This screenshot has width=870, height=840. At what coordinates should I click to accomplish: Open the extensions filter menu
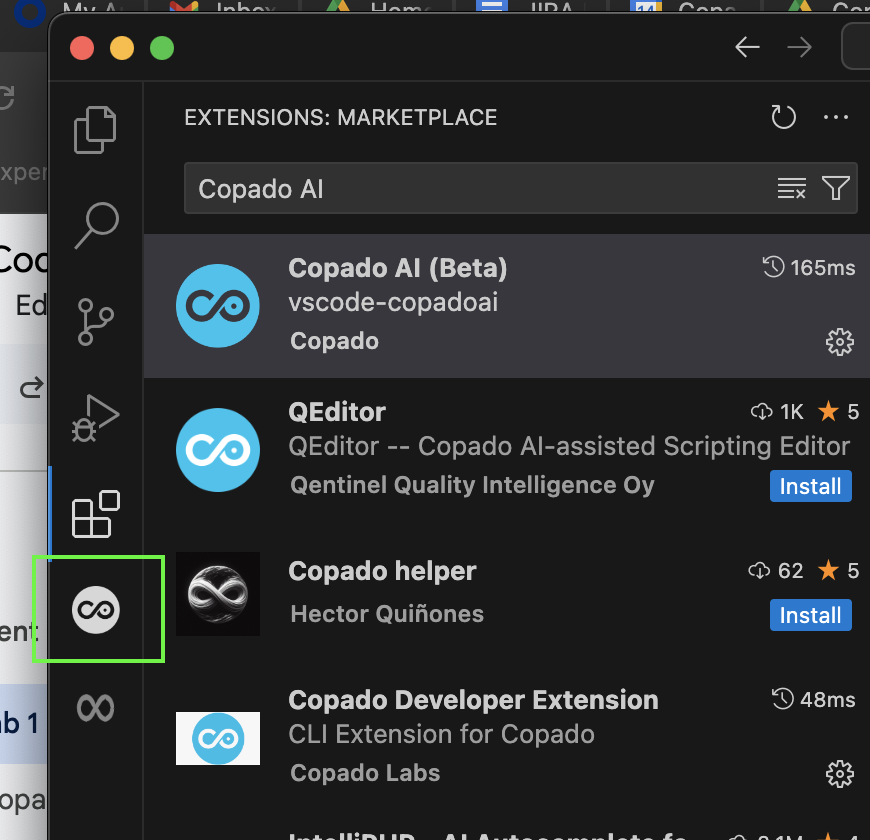pyautogui.click(x=836, y=188)
